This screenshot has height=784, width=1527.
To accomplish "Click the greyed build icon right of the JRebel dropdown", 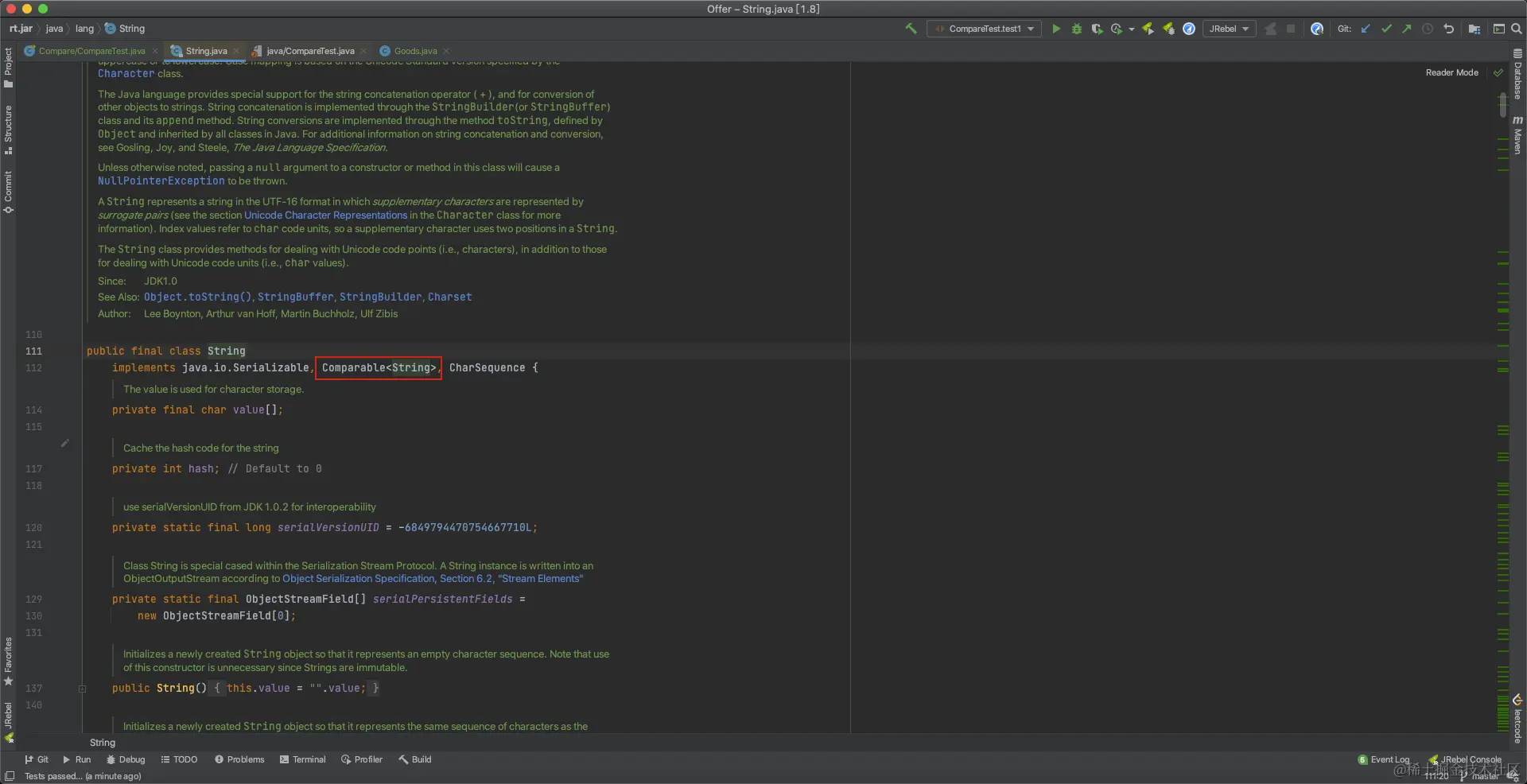I will [x=1271, y=29].
